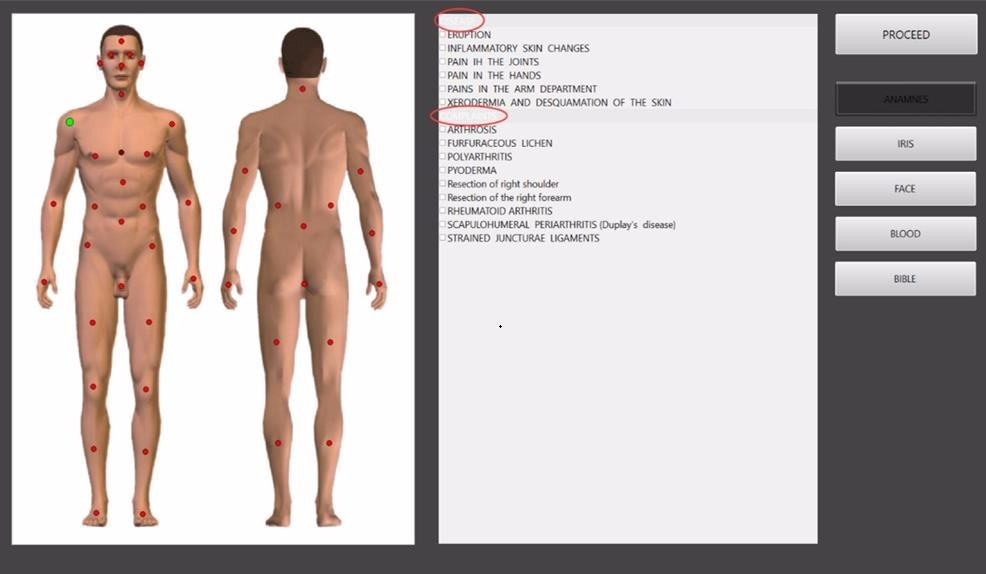Click front figure's foot point on image's left side
The height and width of the screenshot is (574, 986).
pyautogui.click(x=96, y=513)
